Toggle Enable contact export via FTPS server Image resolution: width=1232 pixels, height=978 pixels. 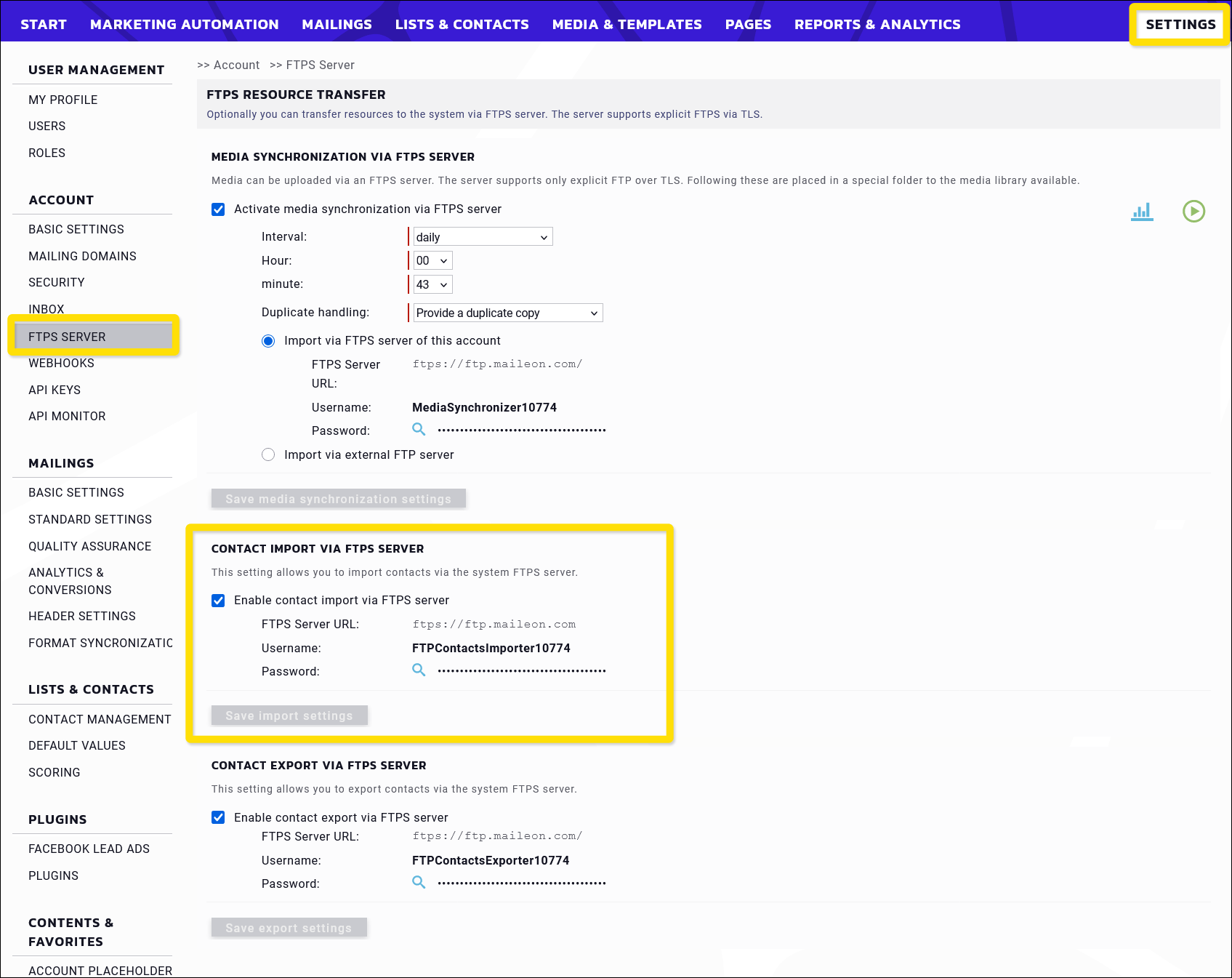218,817
